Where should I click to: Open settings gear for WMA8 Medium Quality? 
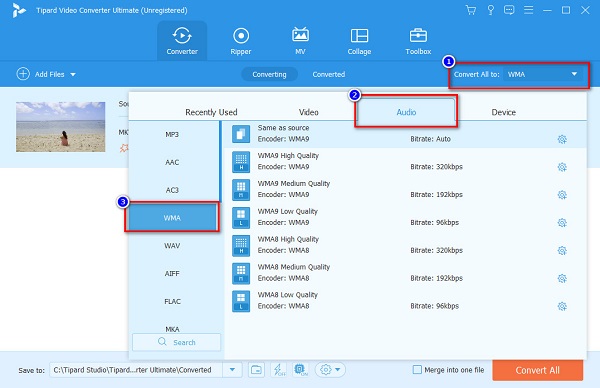562,278
